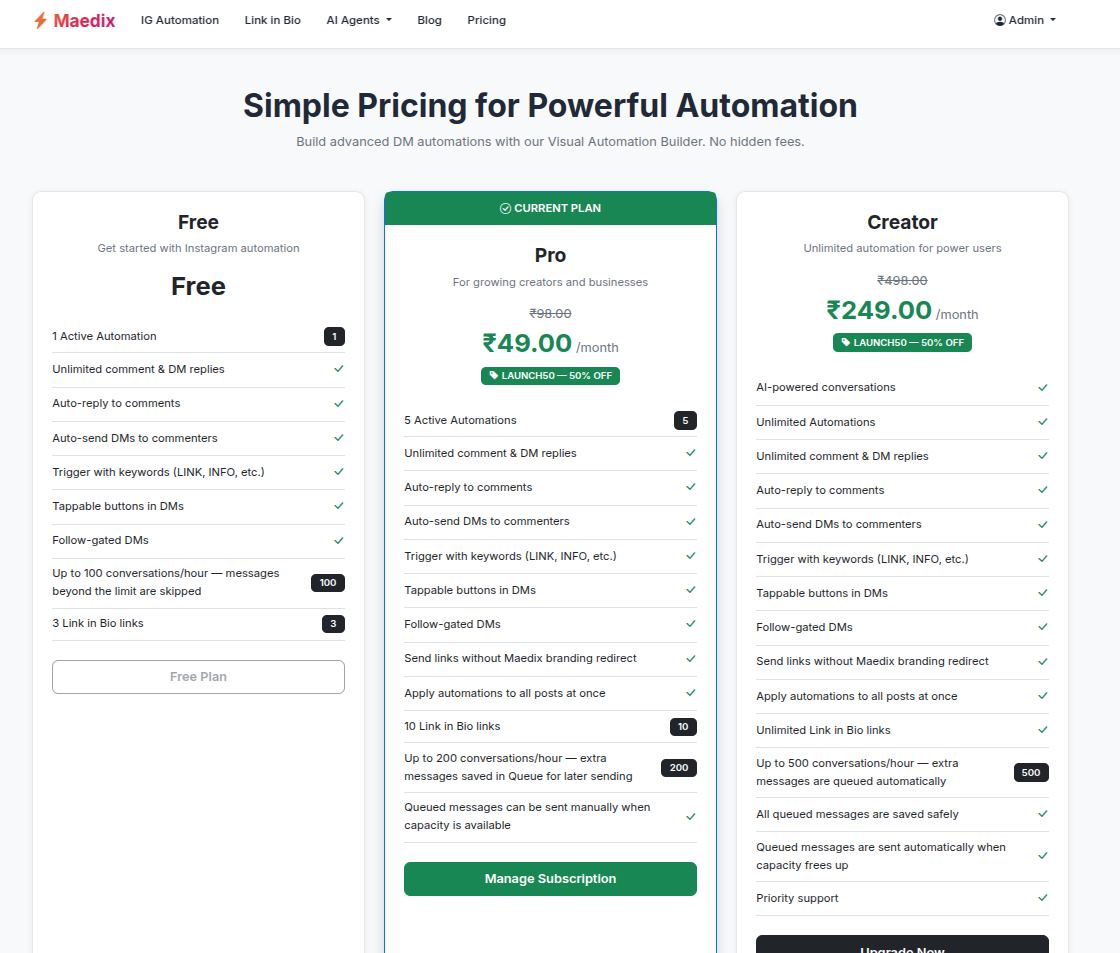The width and height of the screenshot is (1120, 953).
Task: Click the Manage Subscription button
Action: (550, 878)
